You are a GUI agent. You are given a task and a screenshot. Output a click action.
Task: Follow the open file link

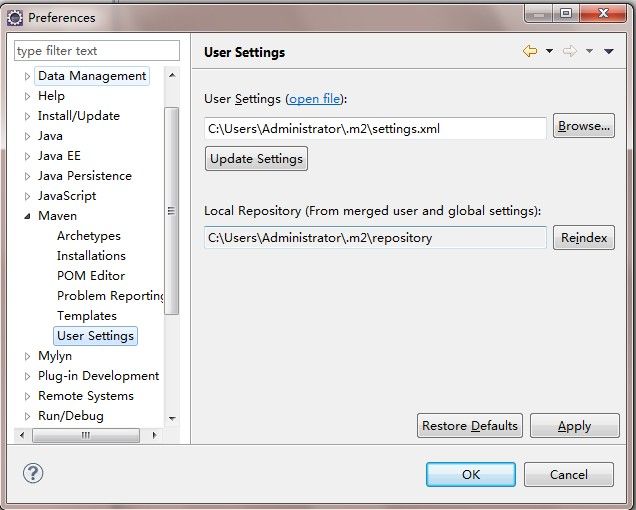point(315,99)
